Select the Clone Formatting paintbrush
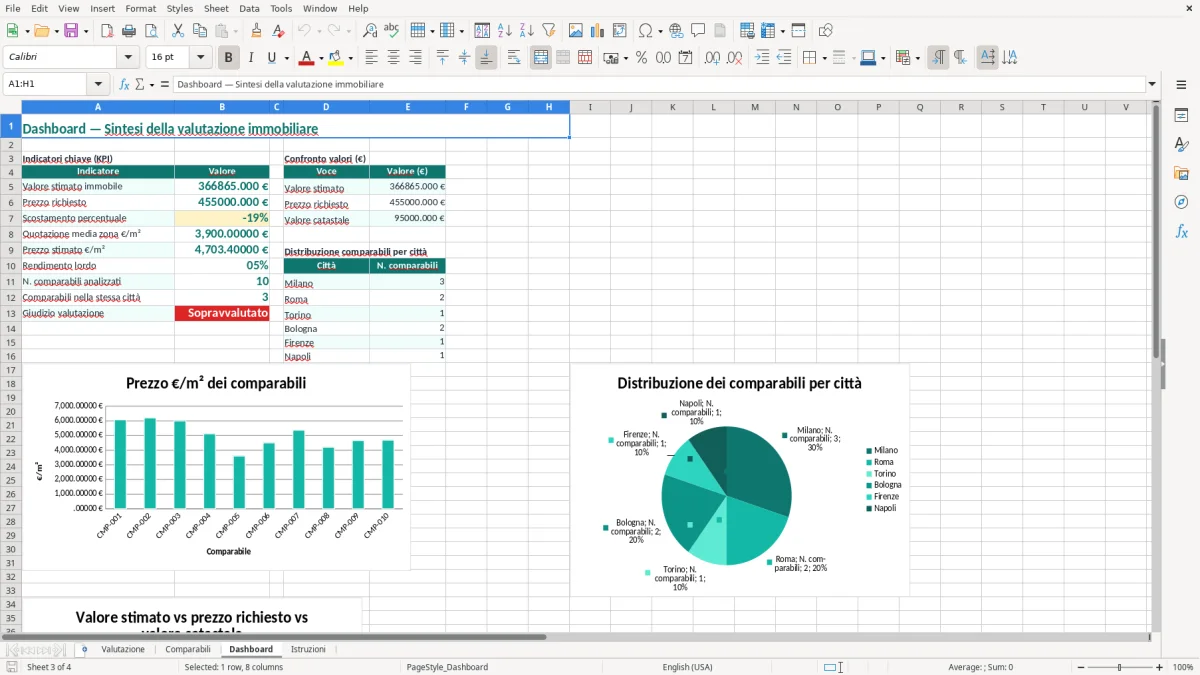 [x=256, y=31]
